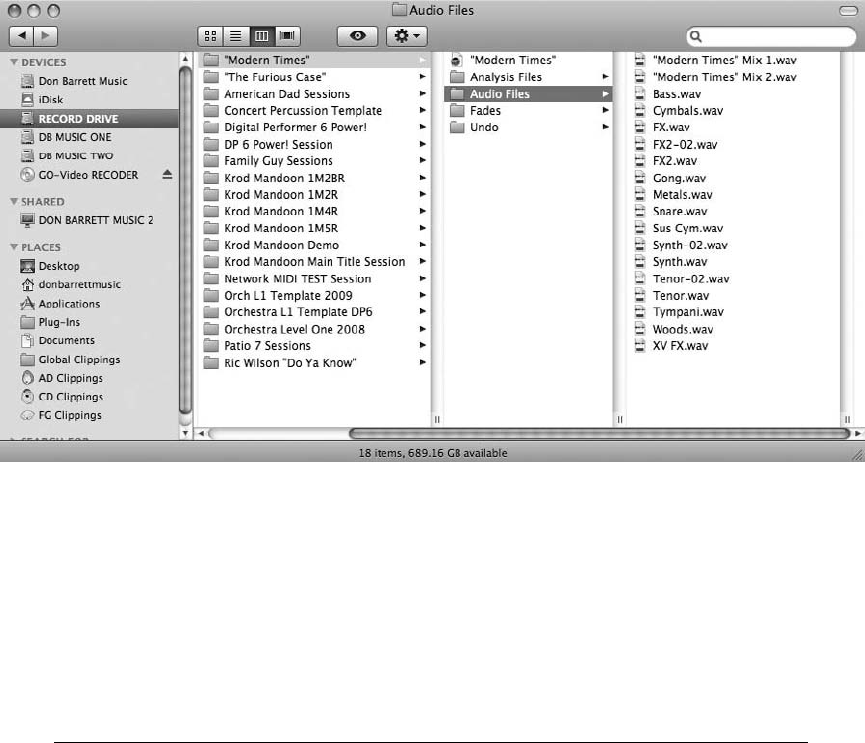Image resolution: width=865 pixels, height=743 pixels.
Task: Click first column width resize handle
Action: click(x=437, y=420)
